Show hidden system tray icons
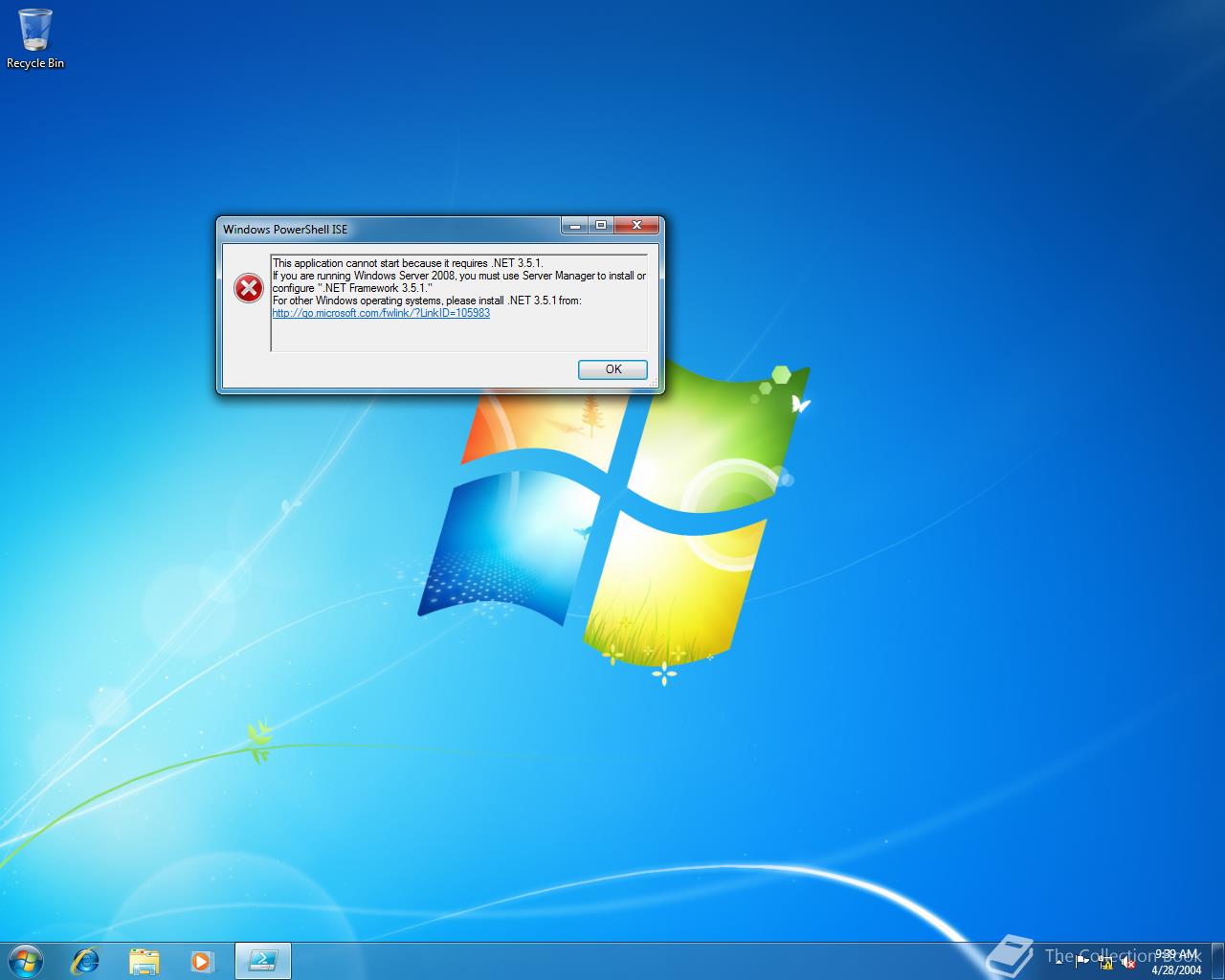This screenshot has width=1225, height=980. [x=1058, y=961]
